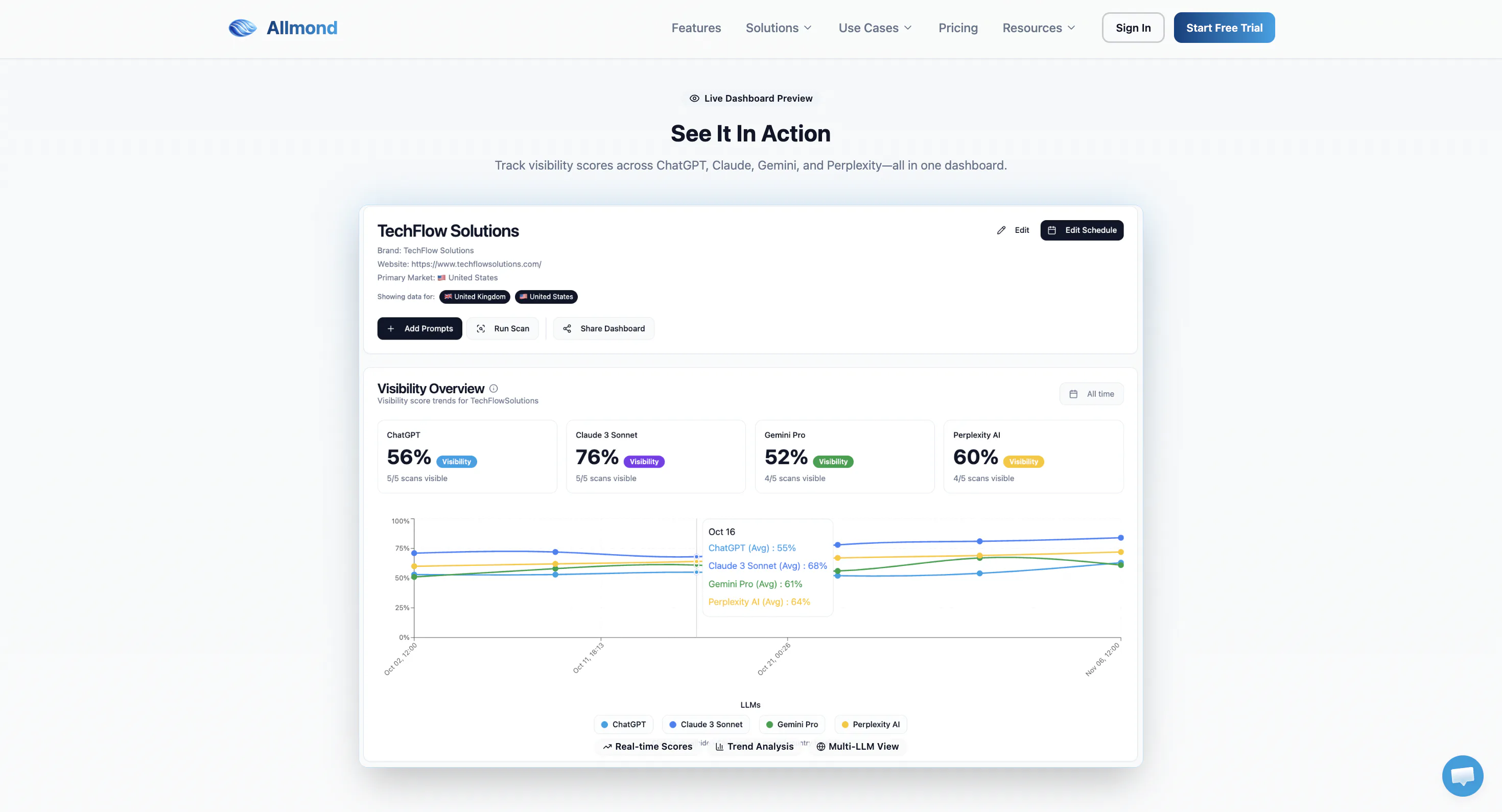Toggle Claude 3 Sonnet legend entry
The height and width of the screenshot is (812, 1502).
point(706,725)
